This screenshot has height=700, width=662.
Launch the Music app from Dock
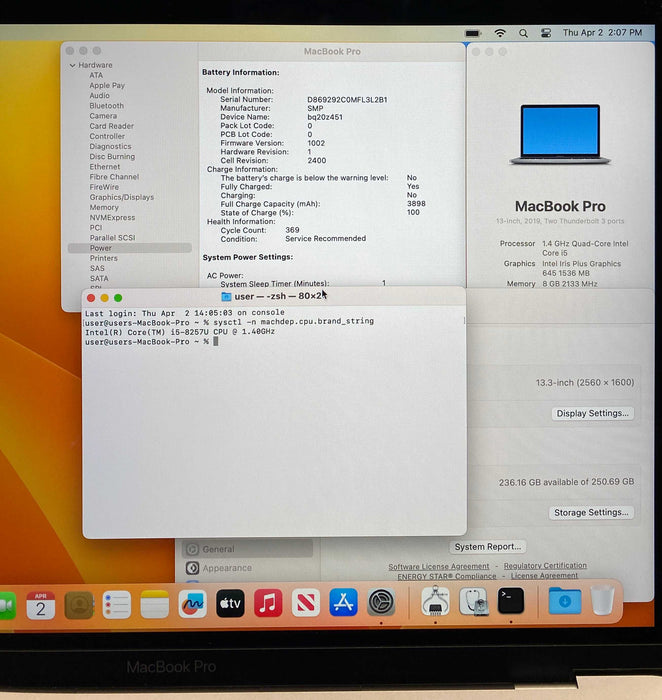click(x=268, y=603)
